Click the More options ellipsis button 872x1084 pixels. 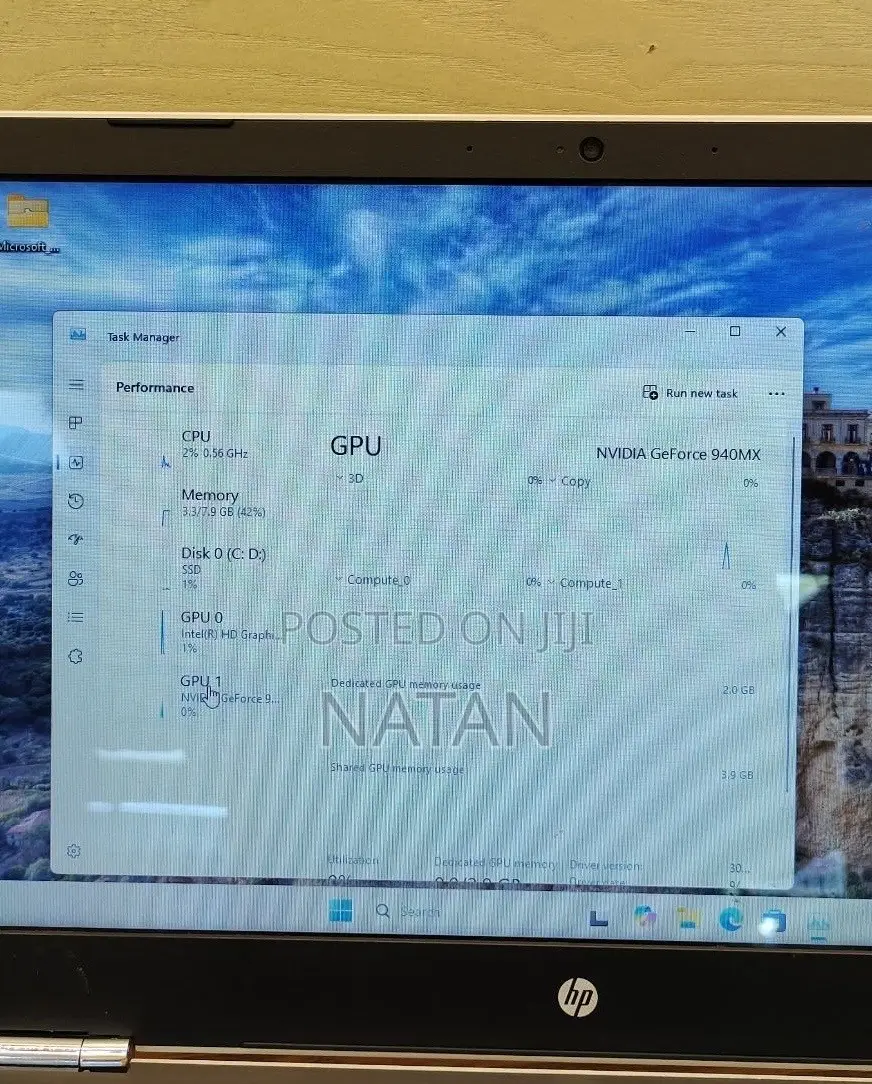click(x=776, y=393)
